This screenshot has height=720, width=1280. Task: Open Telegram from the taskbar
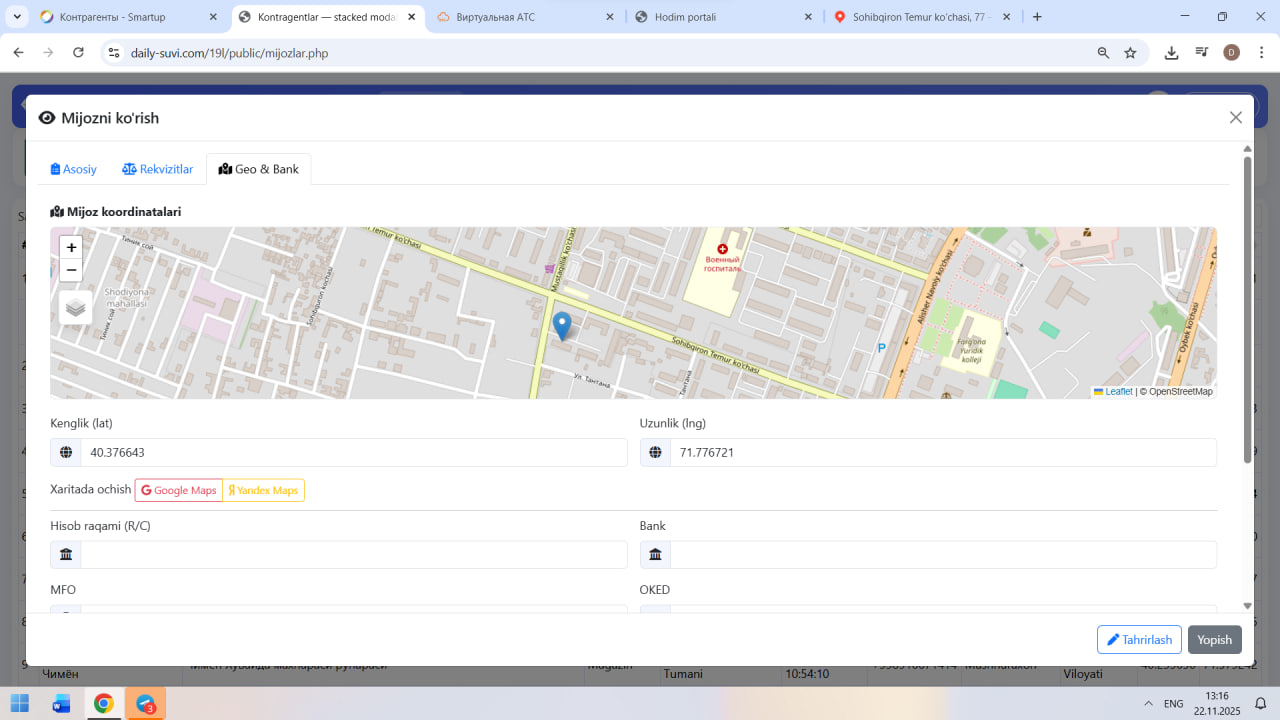146,703
